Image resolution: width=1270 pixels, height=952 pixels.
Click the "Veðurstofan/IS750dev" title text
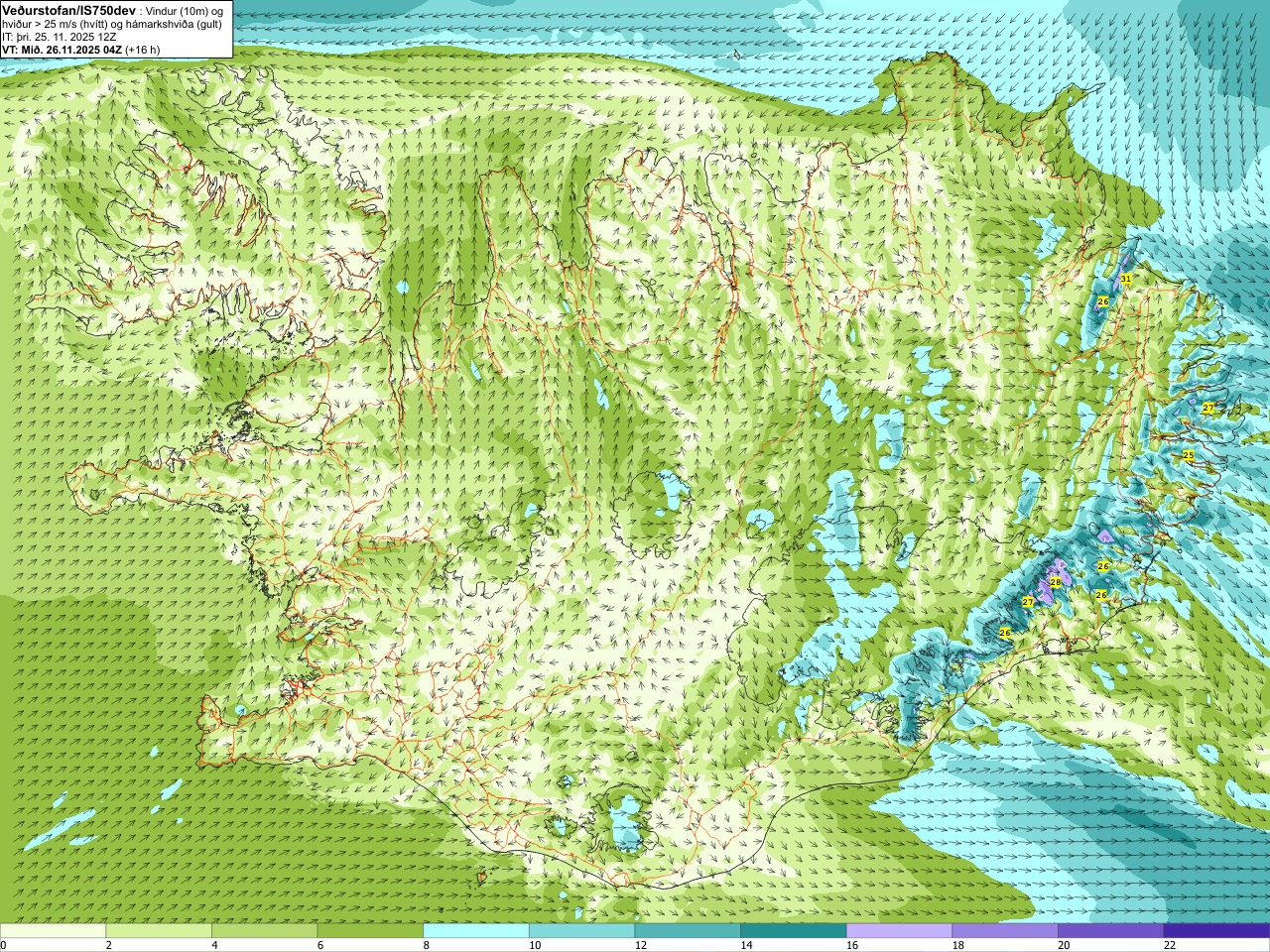coord(68,9)
